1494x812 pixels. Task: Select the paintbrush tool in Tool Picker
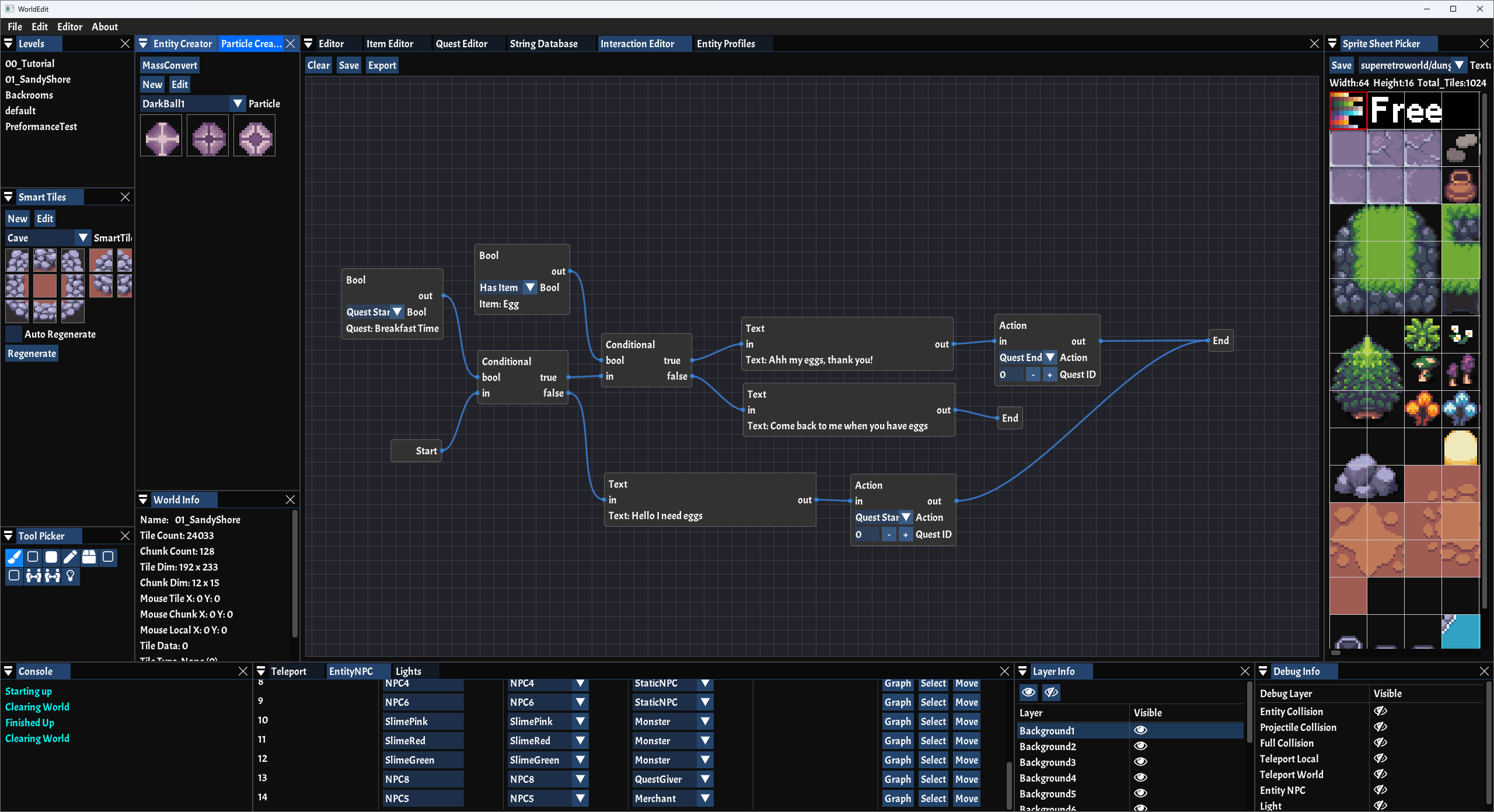click(x=14, y=557)
